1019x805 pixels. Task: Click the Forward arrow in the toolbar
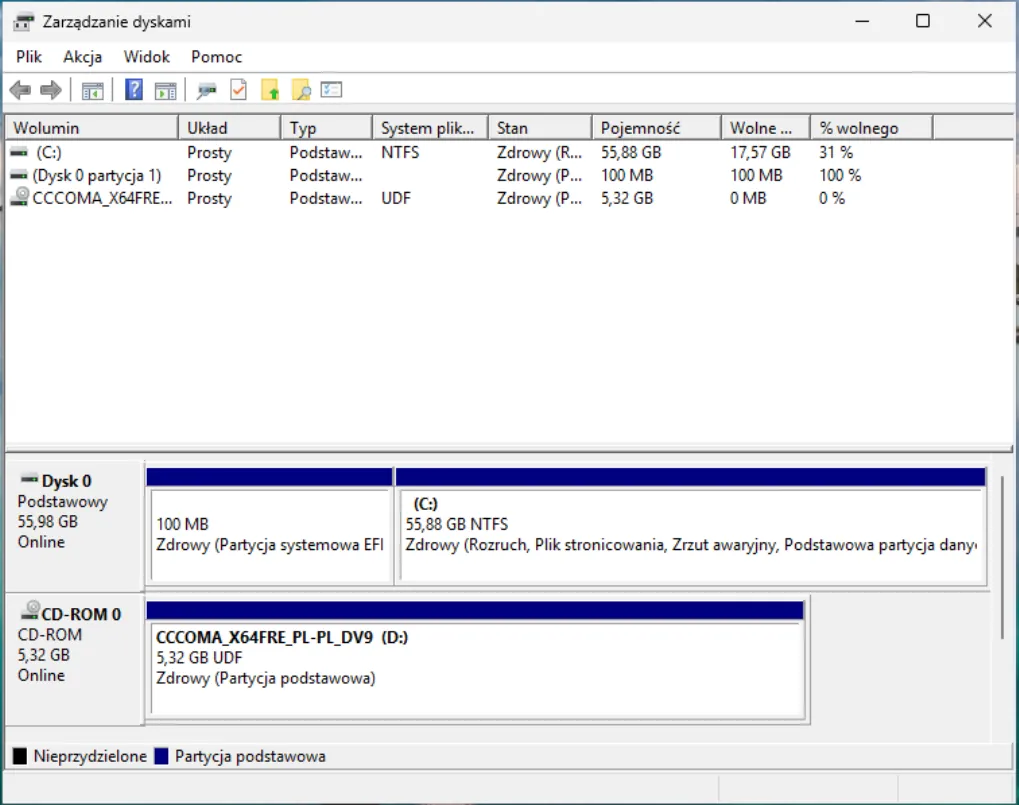point(51,91)
